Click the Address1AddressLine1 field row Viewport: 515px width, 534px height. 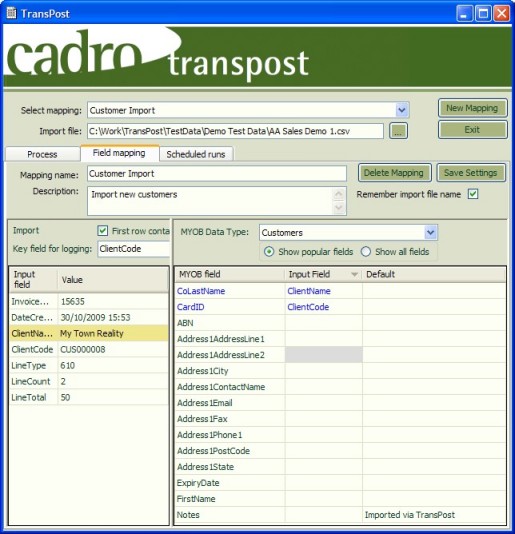tap(340, 339)
